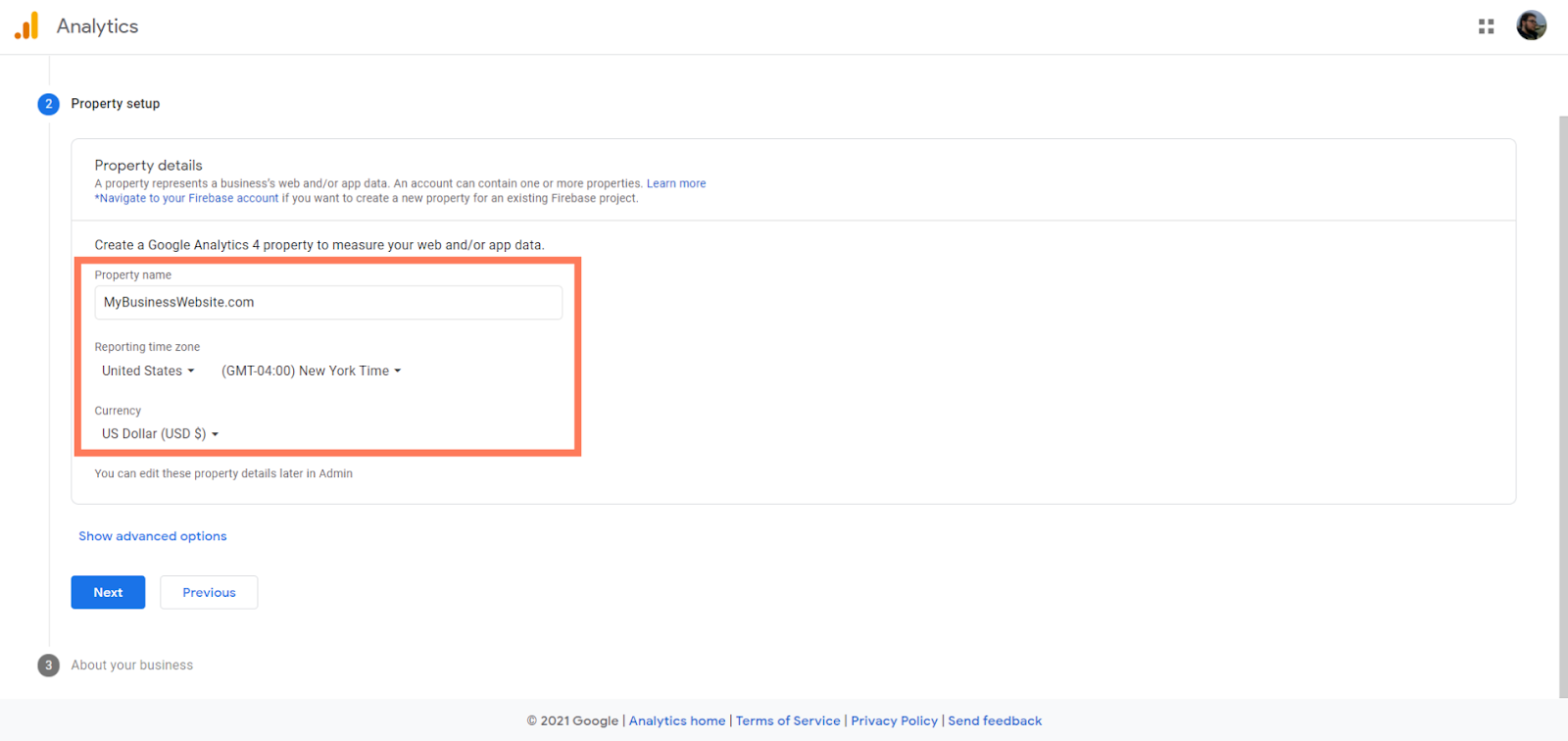The image size is (1568, 741).
Task: Click the vertical page scrollbar
Action: [x=1562, y=392]
